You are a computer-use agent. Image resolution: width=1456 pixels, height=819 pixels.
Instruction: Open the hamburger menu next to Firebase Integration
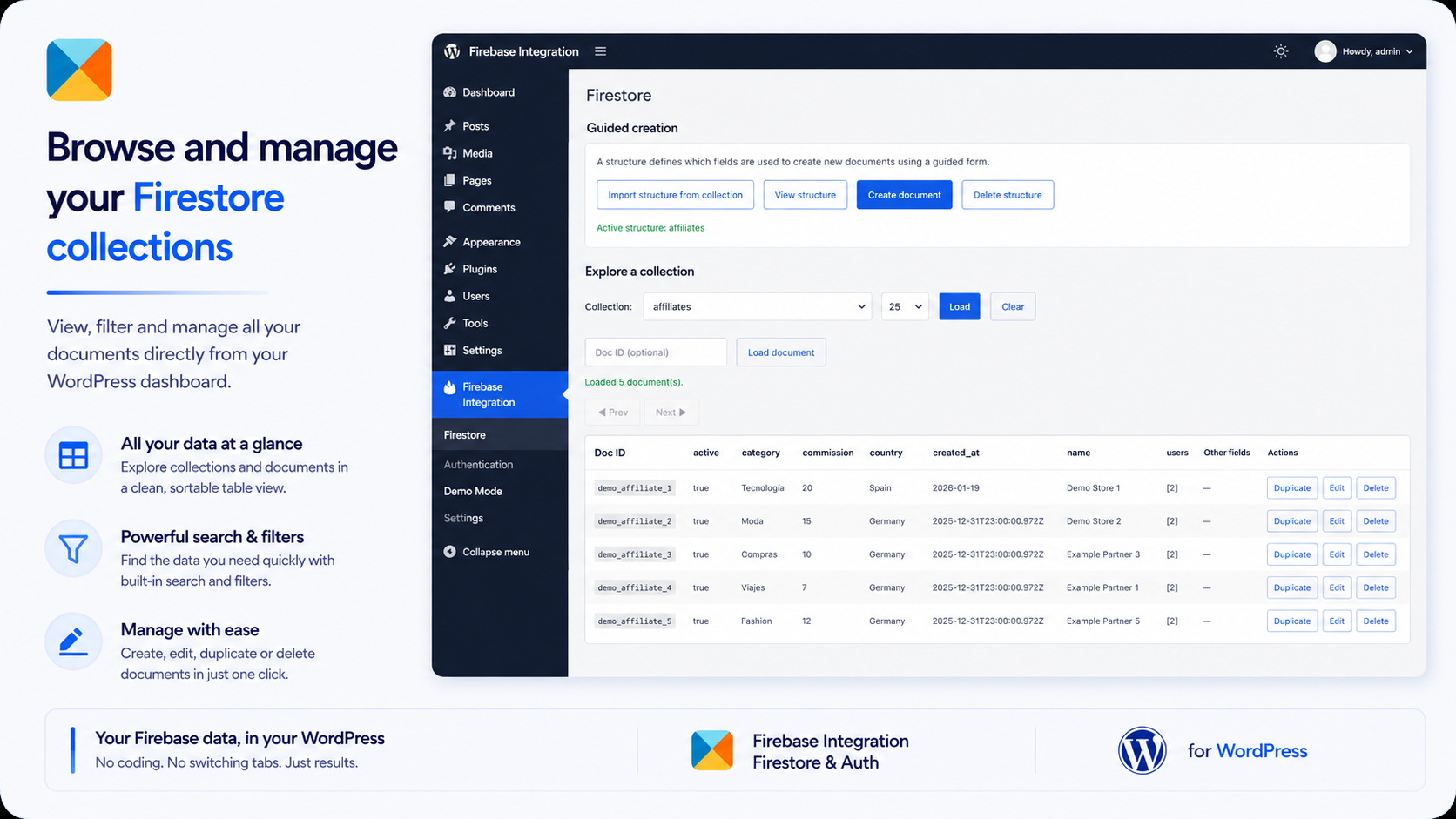pyautogui.click(x=600, y=51)
